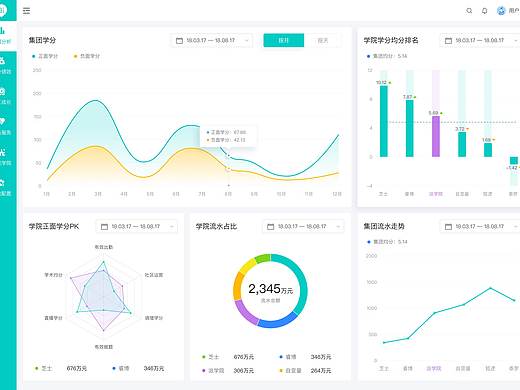
Task: Expand the 集团学分 date range dropdown arrow
Action: [x=247, y=41]
